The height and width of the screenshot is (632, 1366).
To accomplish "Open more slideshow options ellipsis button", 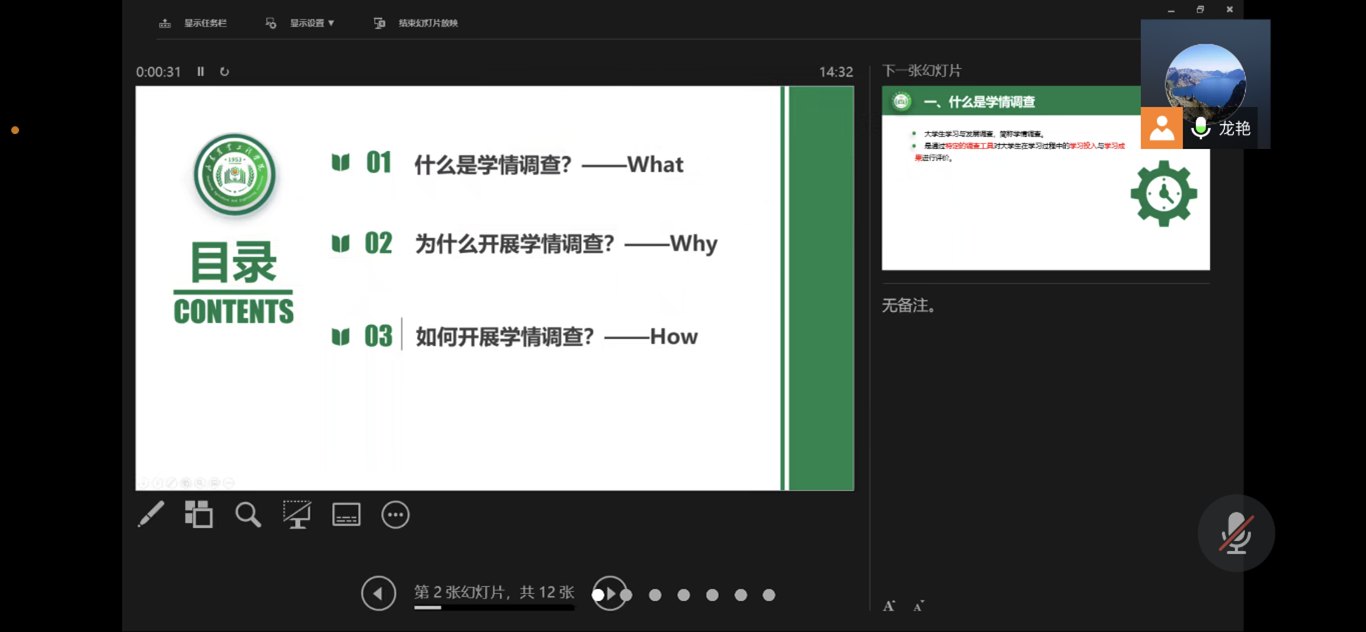I will 396,515.
